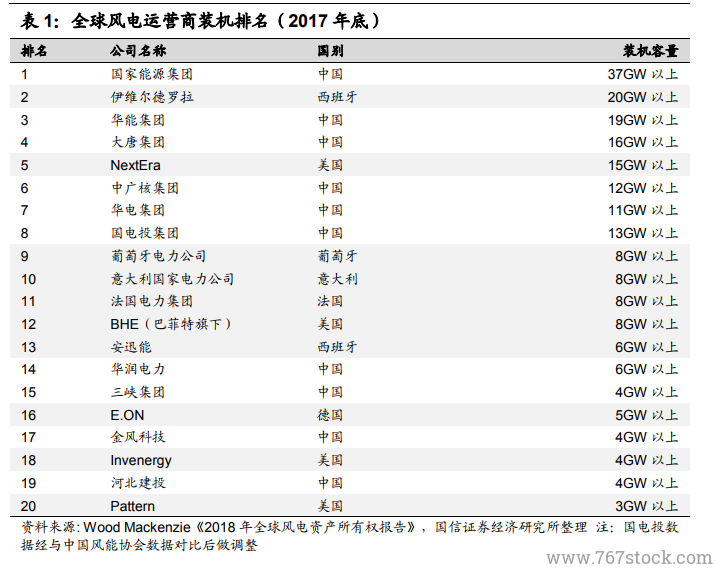Select company name 金风科技

(138, 437)
